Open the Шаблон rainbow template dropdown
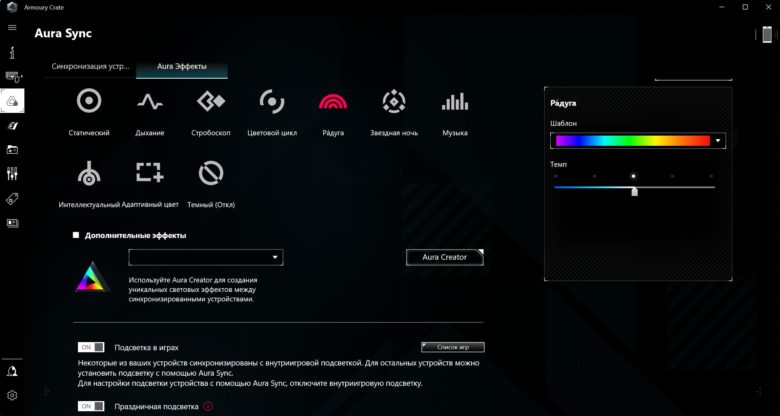 [x=638, y=141]
